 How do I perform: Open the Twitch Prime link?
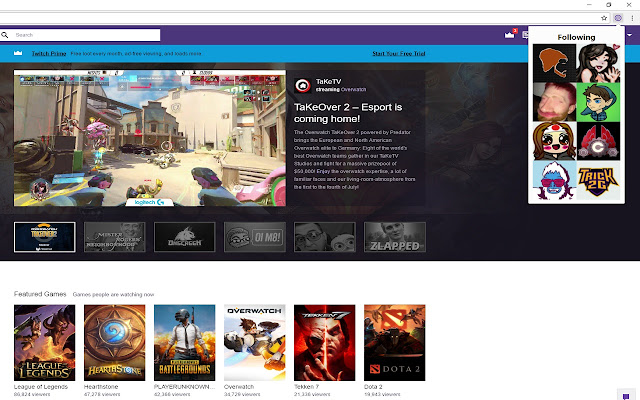49,53
